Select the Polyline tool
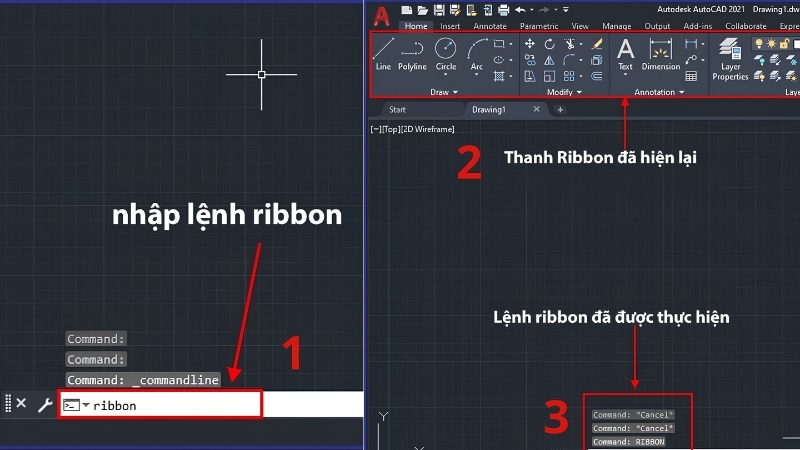The image size is (800, 450). pyautogui.click(x=412, y=54)
